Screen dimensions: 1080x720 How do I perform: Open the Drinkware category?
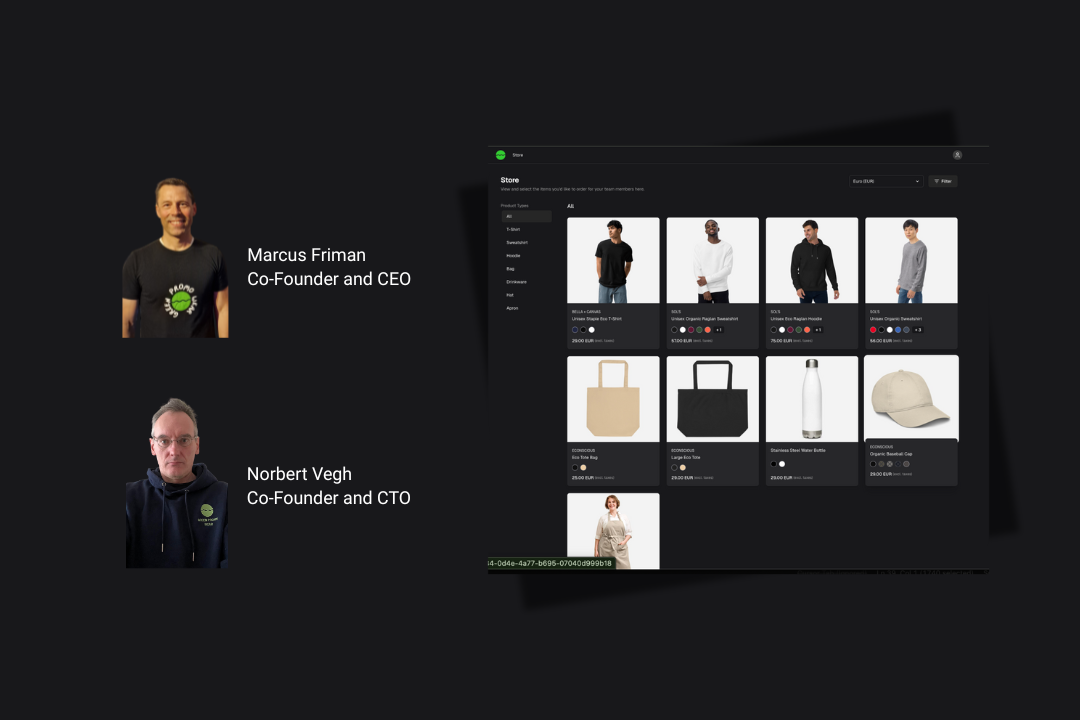516,282
